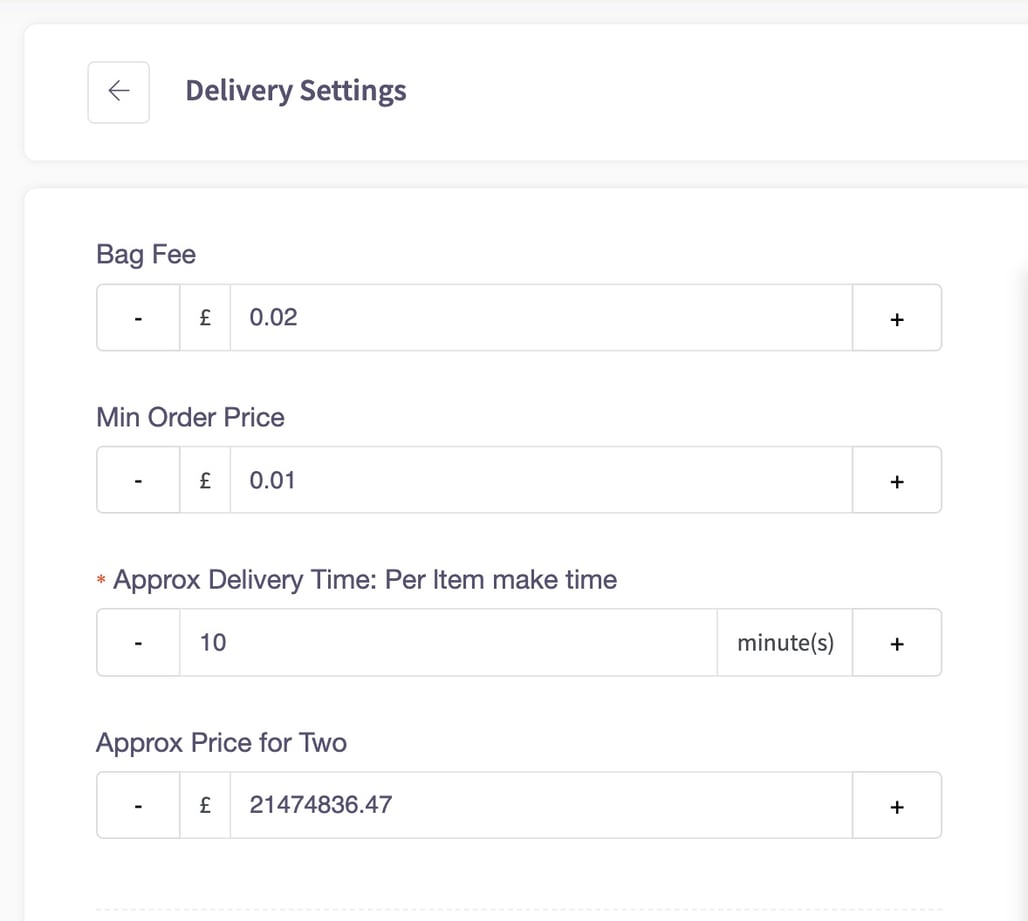Increase the Min Order Price

[x=896, y=480]
